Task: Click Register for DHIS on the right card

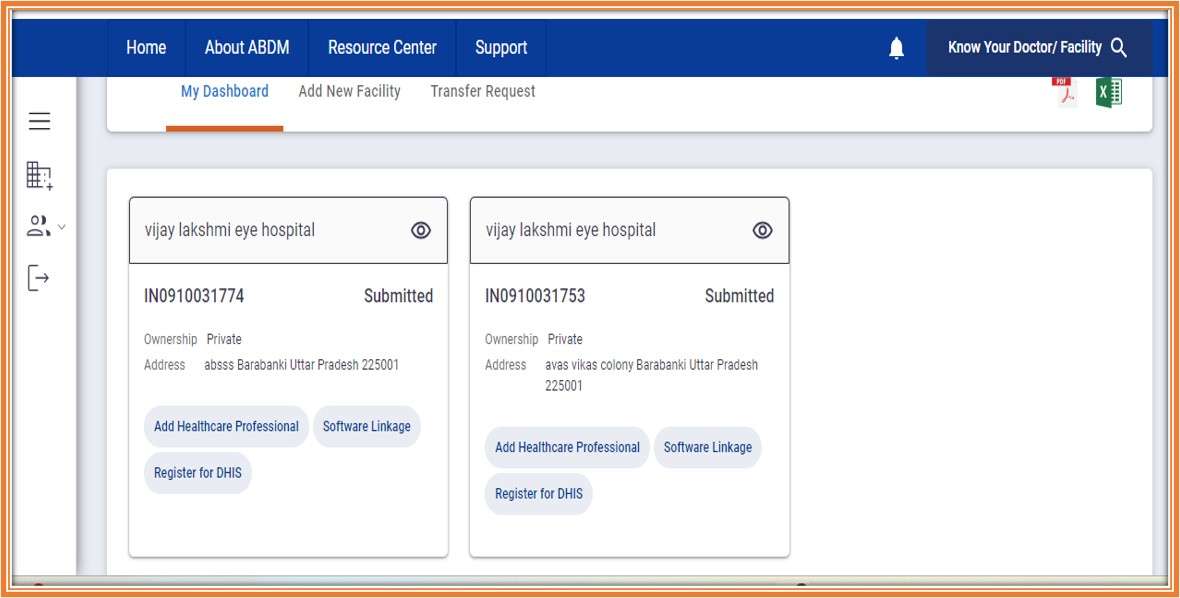Action: pos(538,493)
